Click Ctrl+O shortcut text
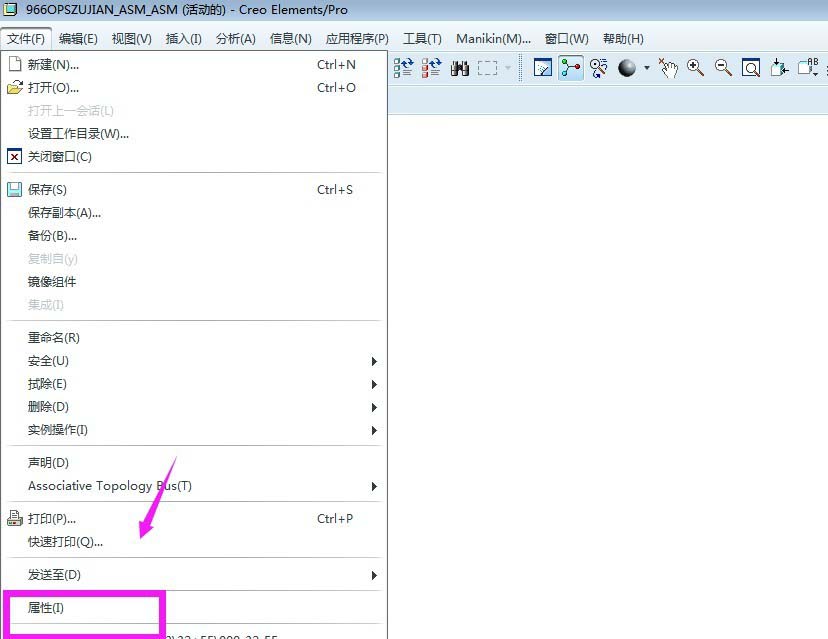828x639 pixels. [336, 88]
